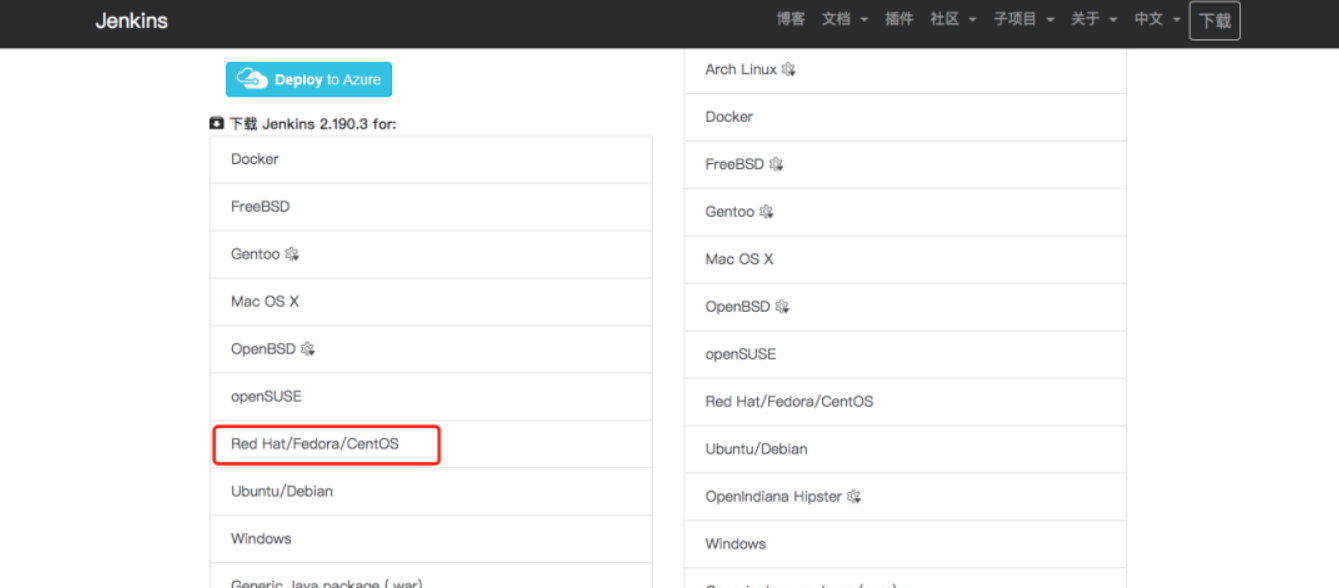Select the 插件 menu item
This screenshot has height=588, width=1339.
pyautogui.click(x=899, y=18)
